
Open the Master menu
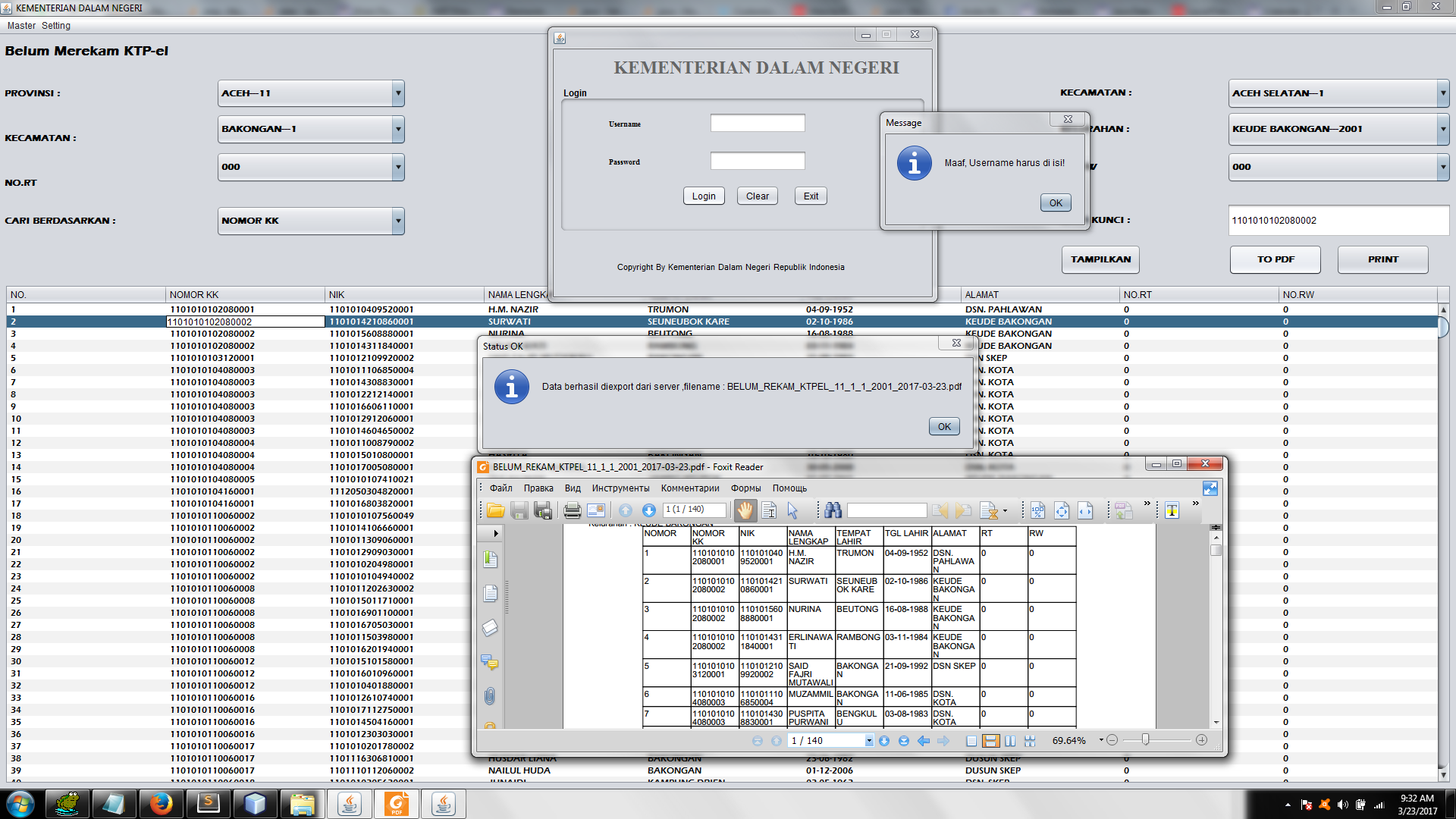pos(21,26)
